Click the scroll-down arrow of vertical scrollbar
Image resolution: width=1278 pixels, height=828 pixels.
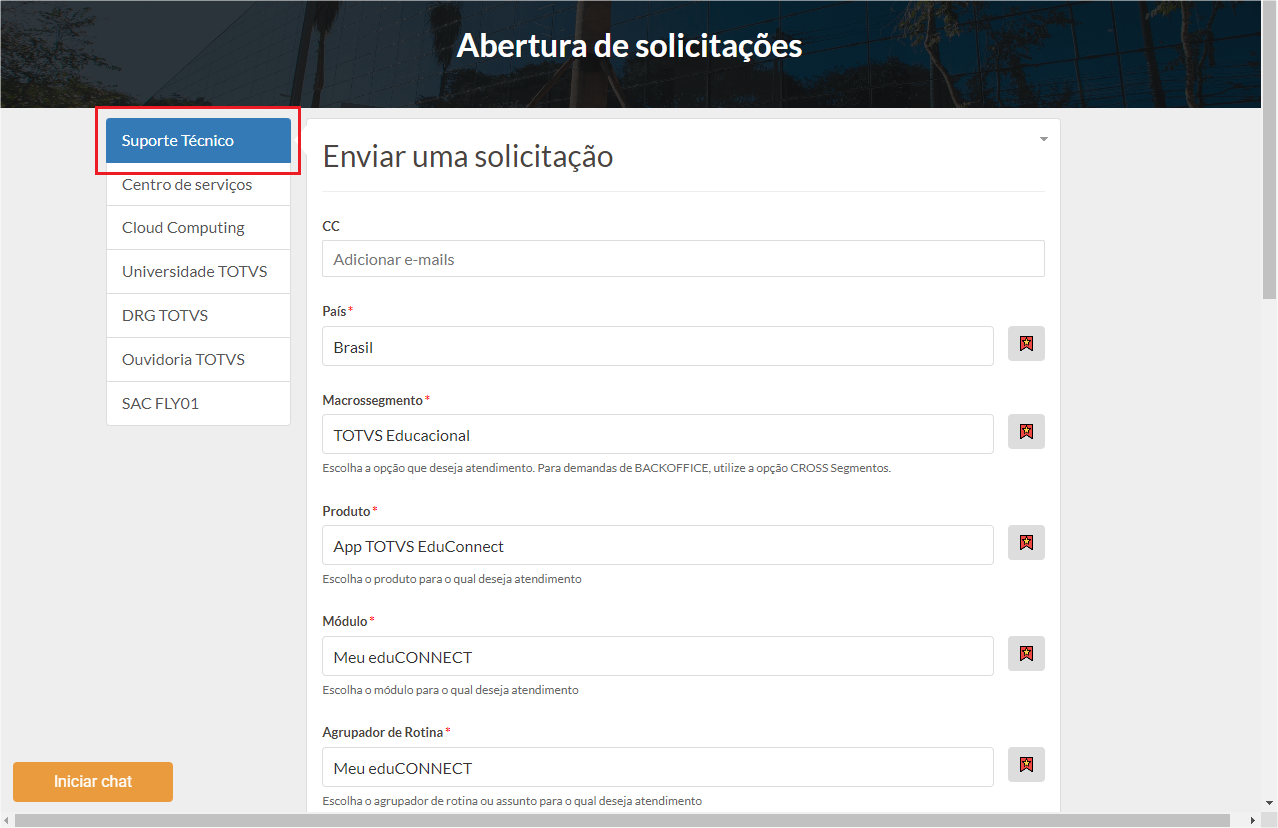tap(1269, 803)
